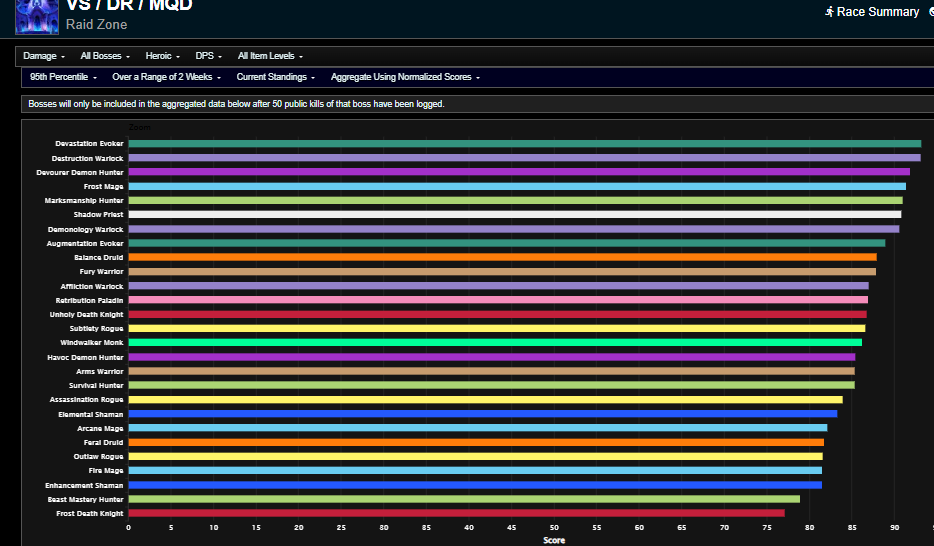Click the Frost Mage class label

[x=104, y=186]
